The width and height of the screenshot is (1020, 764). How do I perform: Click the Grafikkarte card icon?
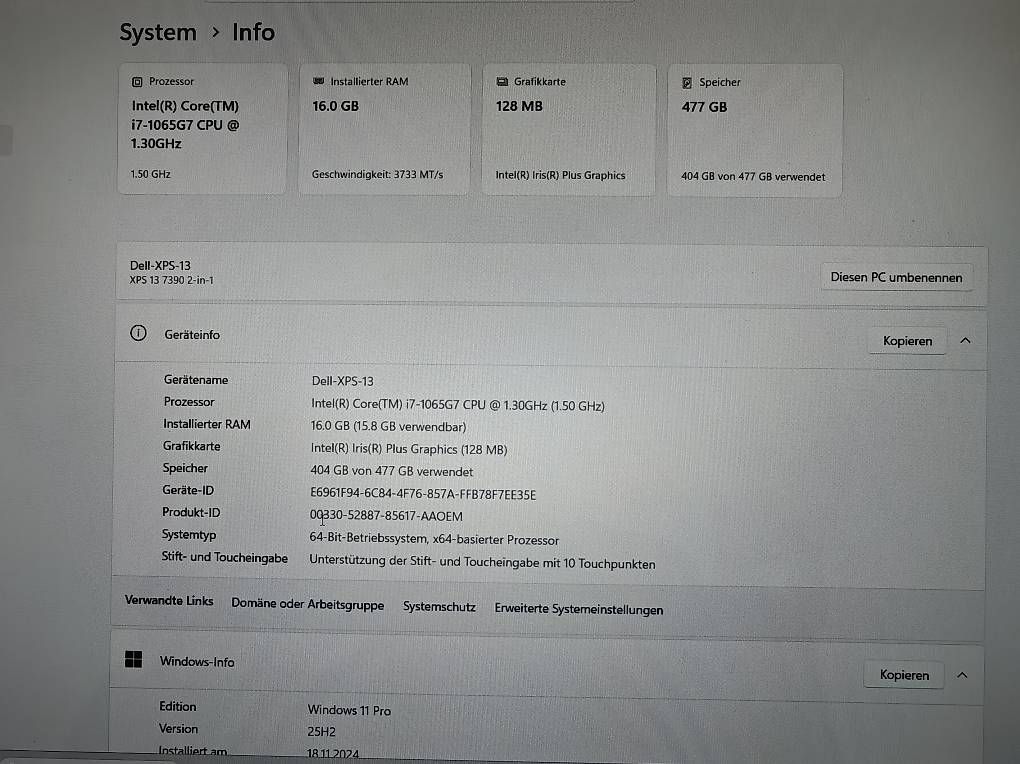(502, 82)
